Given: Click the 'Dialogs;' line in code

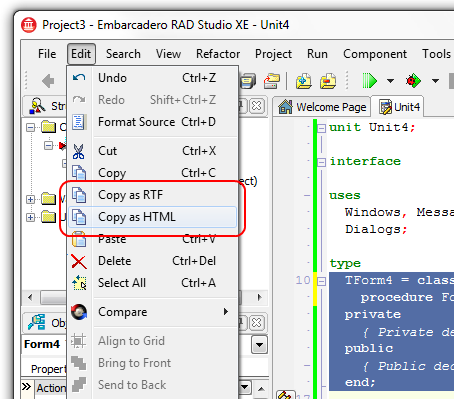Looking at the screenshot, I should pos(376,229).
